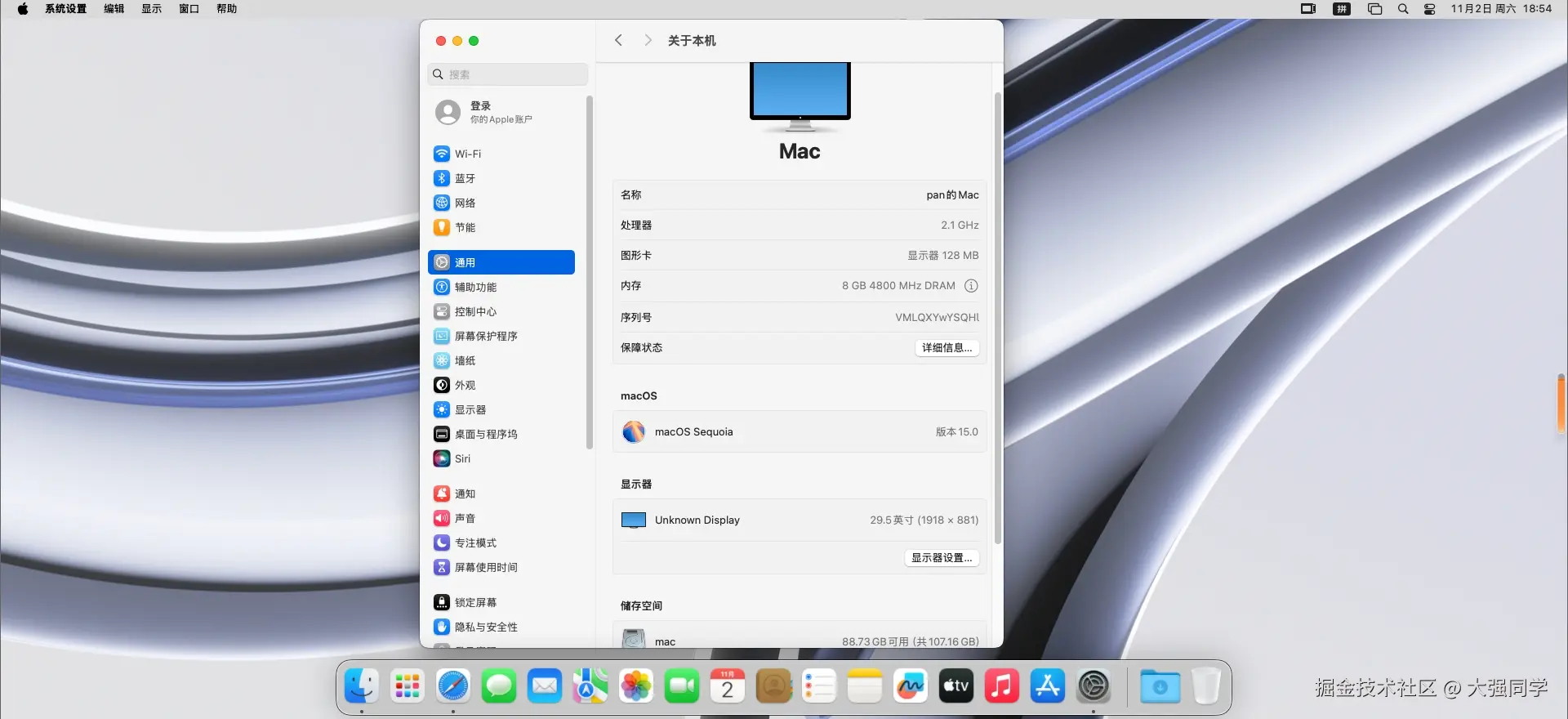Viewport: 1568px width, 719px height.
Task: Click the content pane scrollbar
Action: (997, 319)
